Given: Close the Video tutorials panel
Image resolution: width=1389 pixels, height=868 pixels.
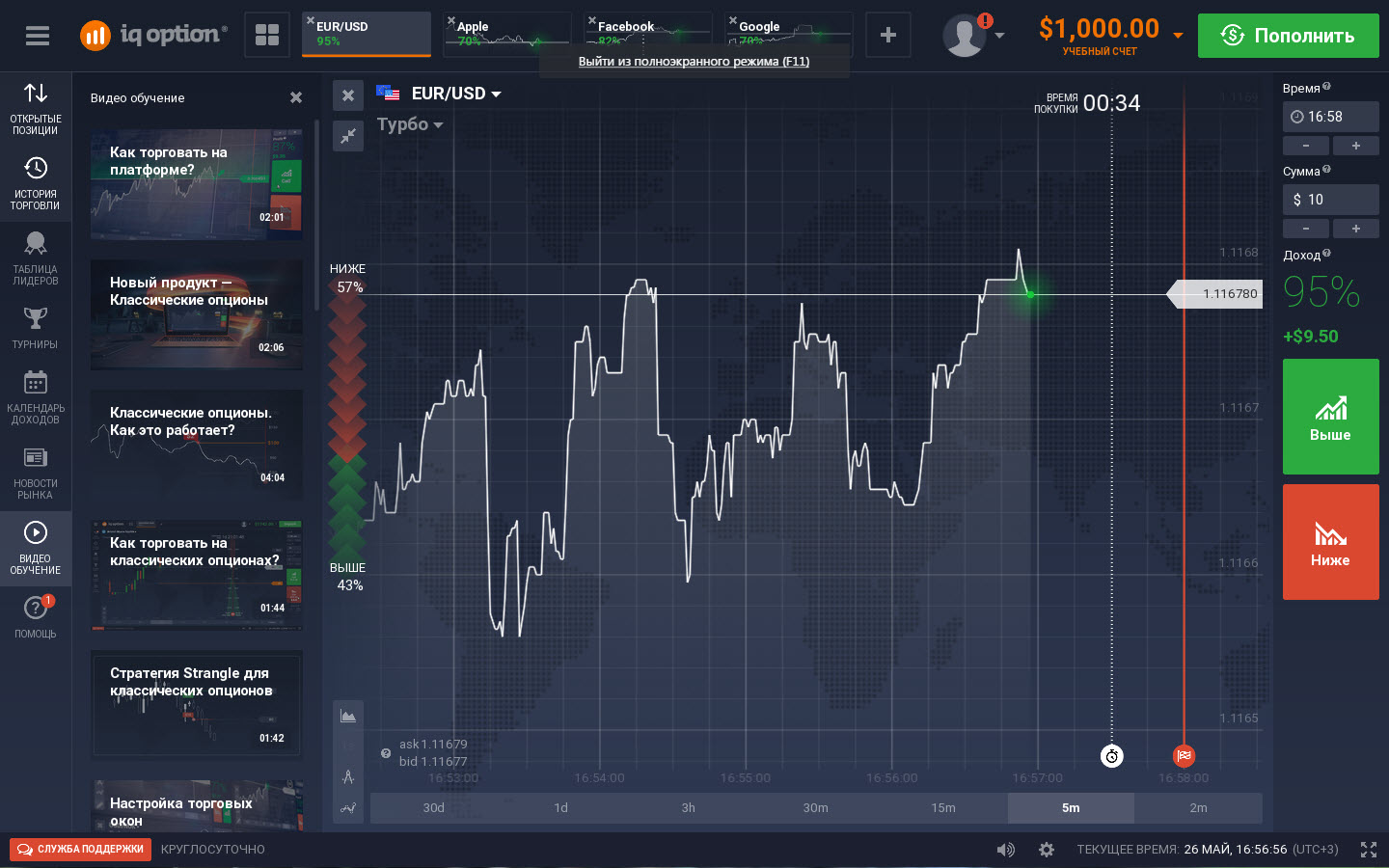Looking at the screenshot, I should click(x=296, y=97).
